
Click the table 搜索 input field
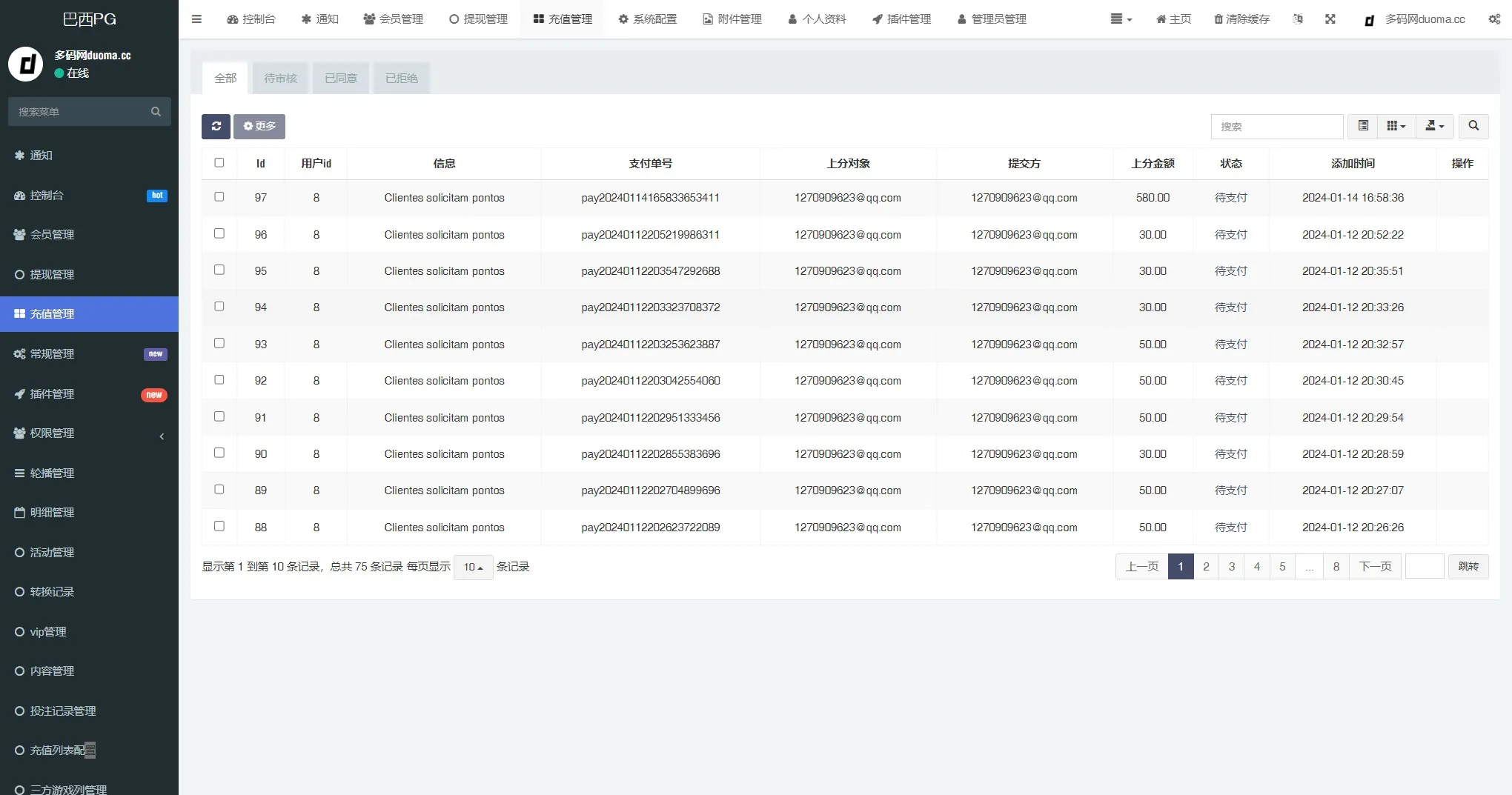(x=1276, y=127)
